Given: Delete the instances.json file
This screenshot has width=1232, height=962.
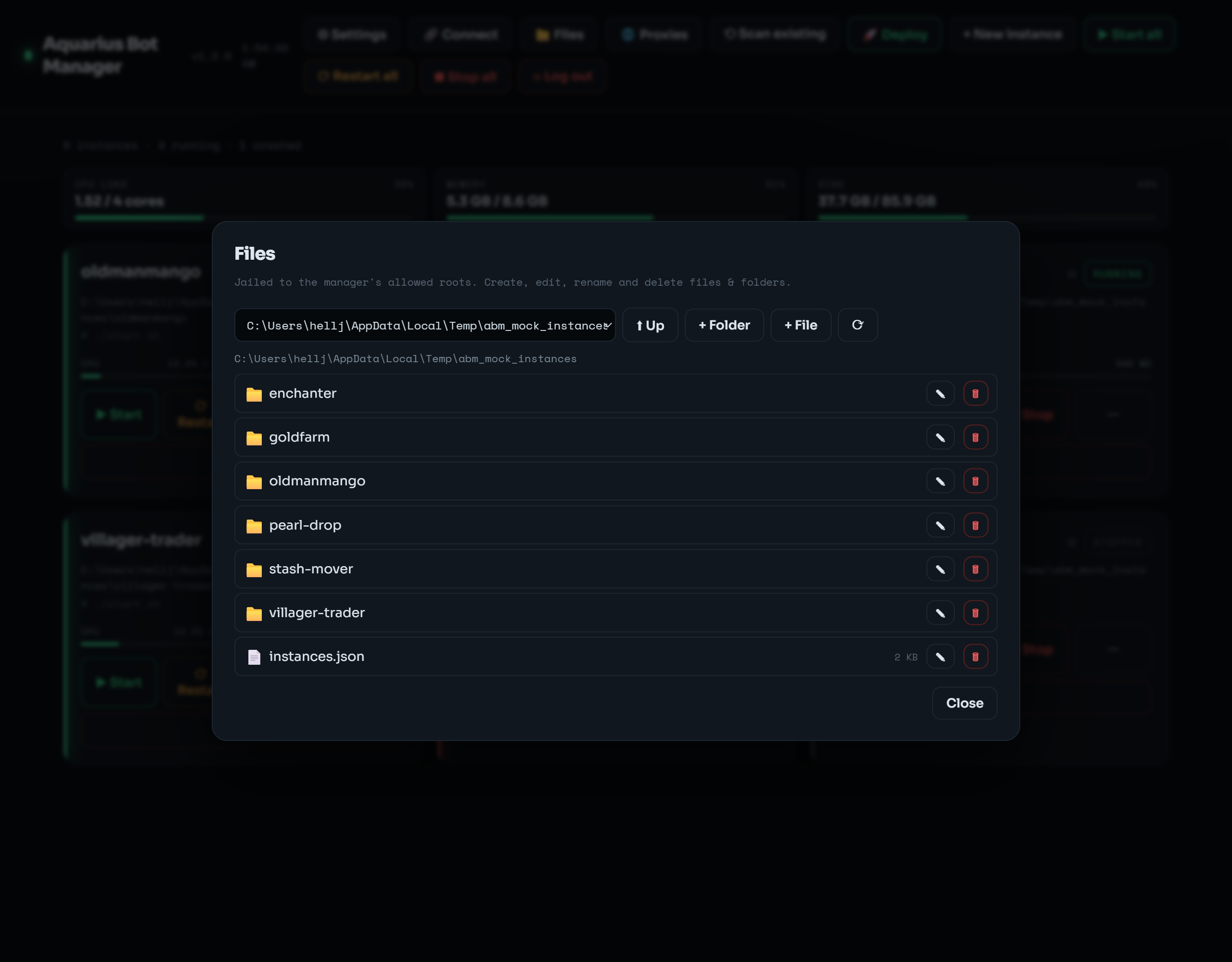Looking at the screenshot, I should [975, 657].
